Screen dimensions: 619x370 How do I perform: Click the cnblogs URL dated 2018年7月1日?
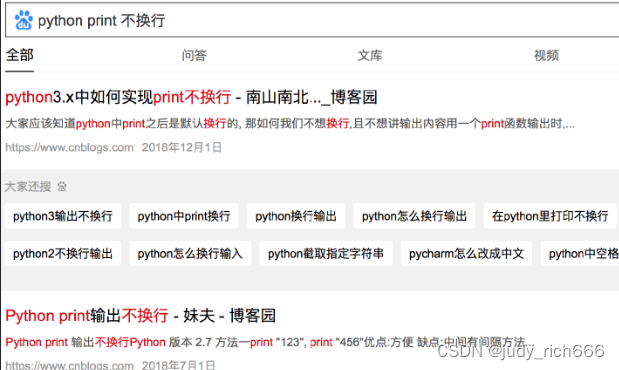click(69, 365)
